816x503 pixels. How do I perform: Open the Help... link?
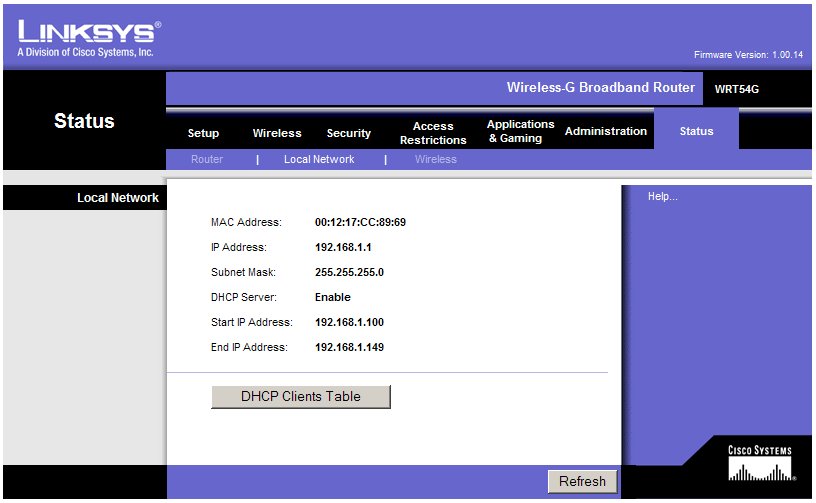click(662, 196)
